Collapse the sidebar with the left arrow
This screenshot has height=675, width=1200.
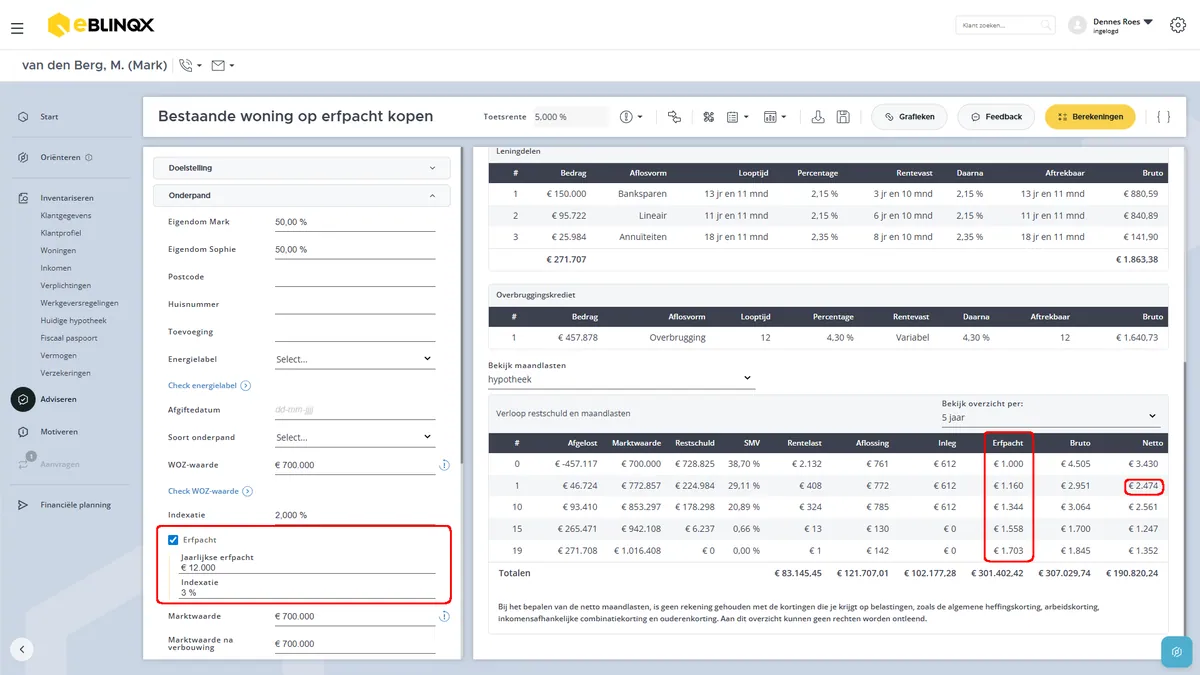pos(22,649)
